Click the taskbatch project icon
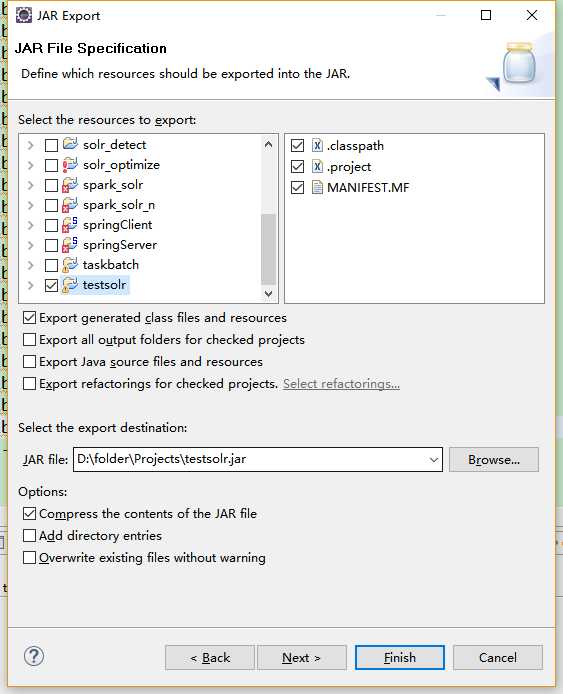Viewport: 563px width, 694px height. pos(70,264)
